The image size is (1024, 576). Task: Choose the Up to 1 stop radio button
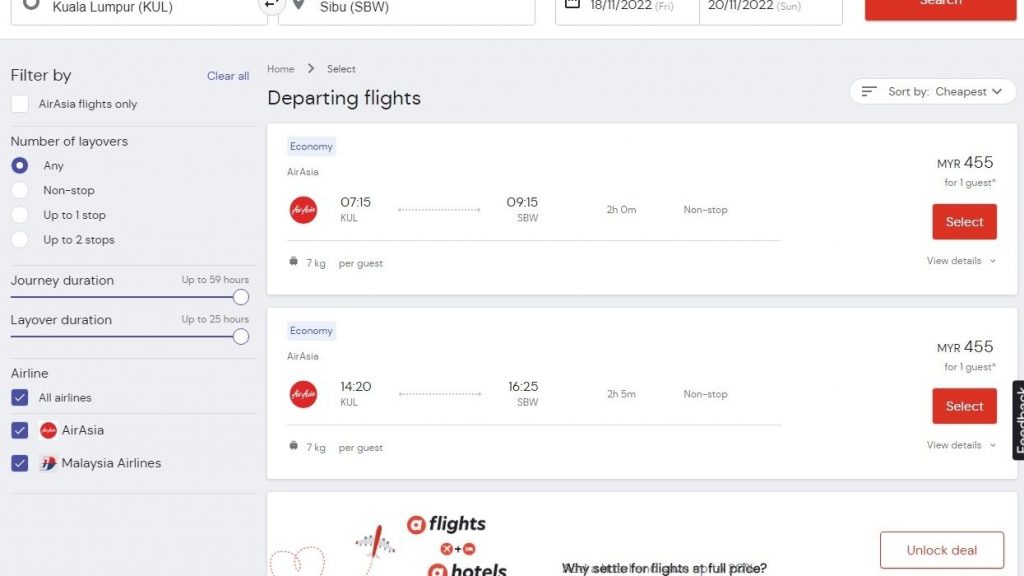[20, 215]
